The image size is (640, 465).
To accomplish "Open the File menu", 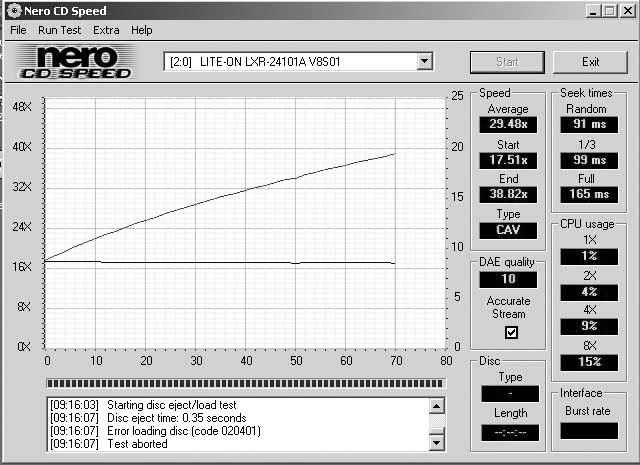I will click(18, 30).
